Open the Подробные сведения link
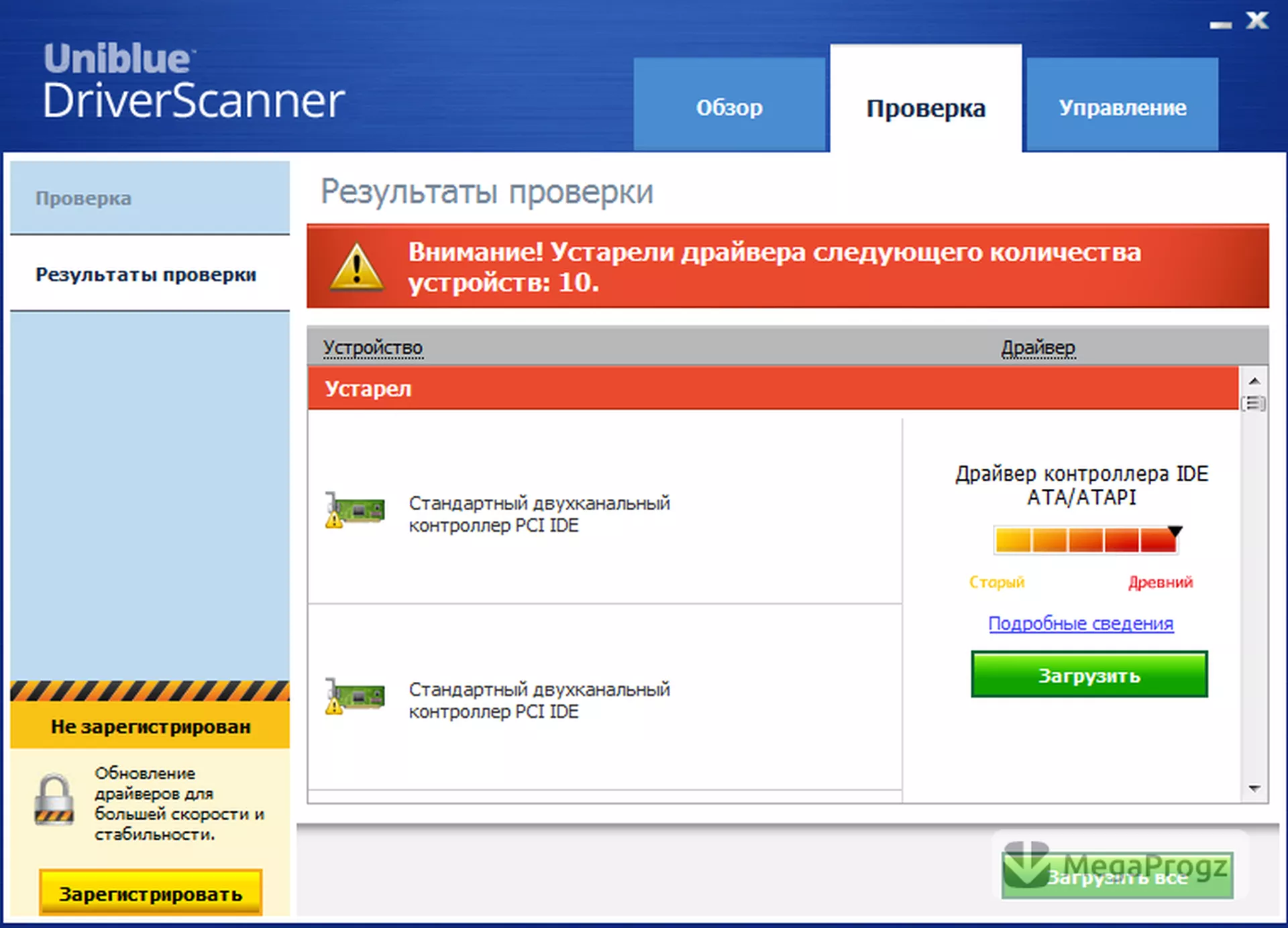Screen dimensions: 1288x928 click(x=1081, y=624)
